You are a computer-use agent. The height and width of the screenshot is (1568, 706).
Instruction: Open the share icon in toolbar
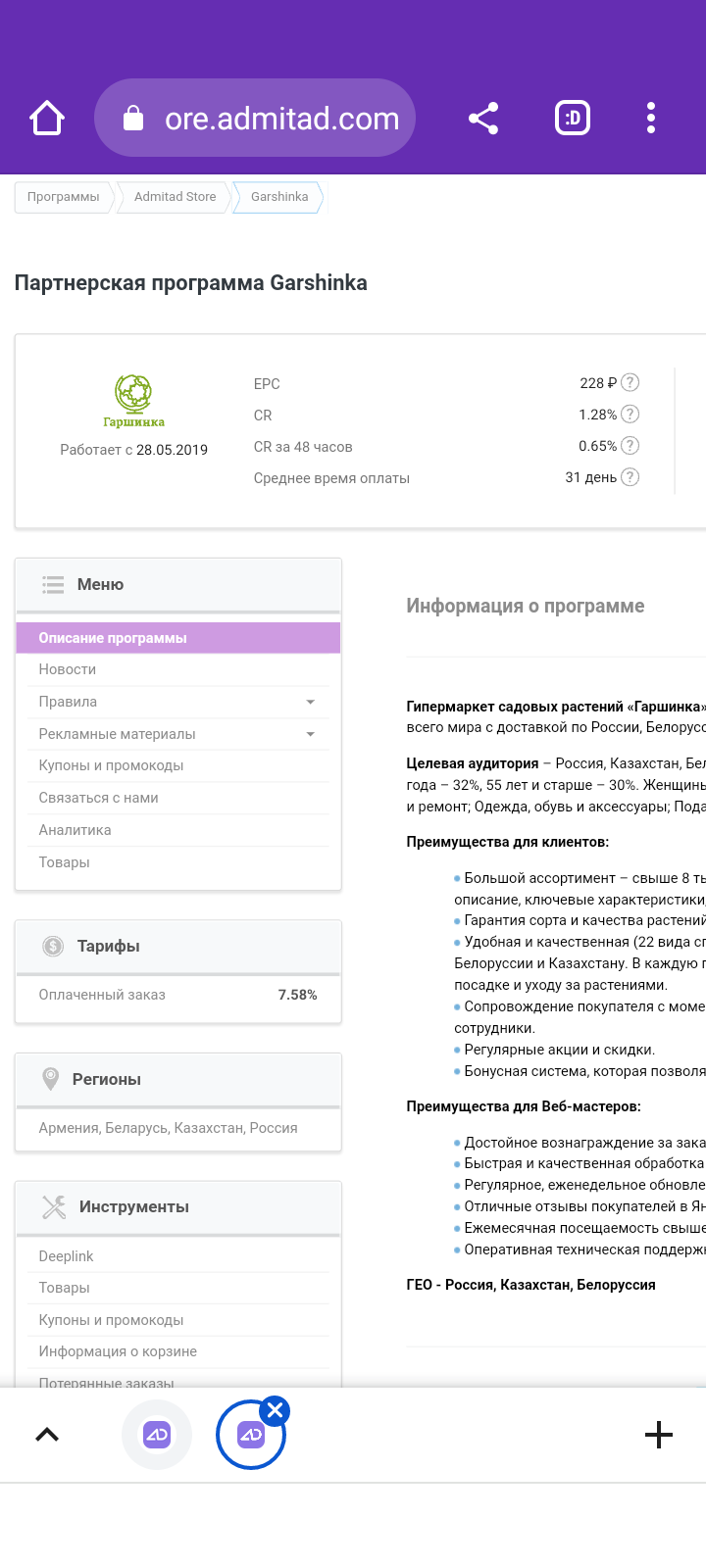pyautogui.click(x=482, y=119)
